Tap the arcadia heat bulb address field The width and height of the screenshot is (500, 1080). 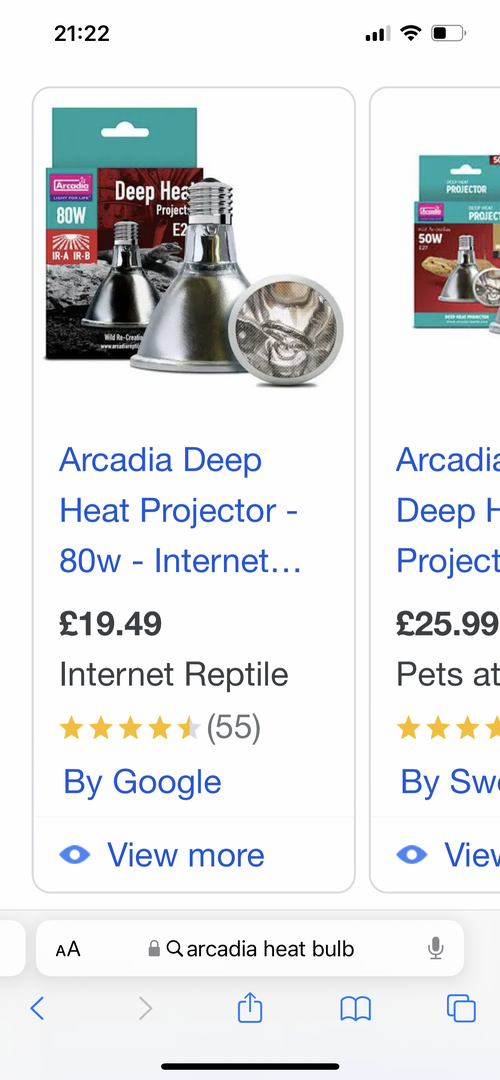(260, 949)
